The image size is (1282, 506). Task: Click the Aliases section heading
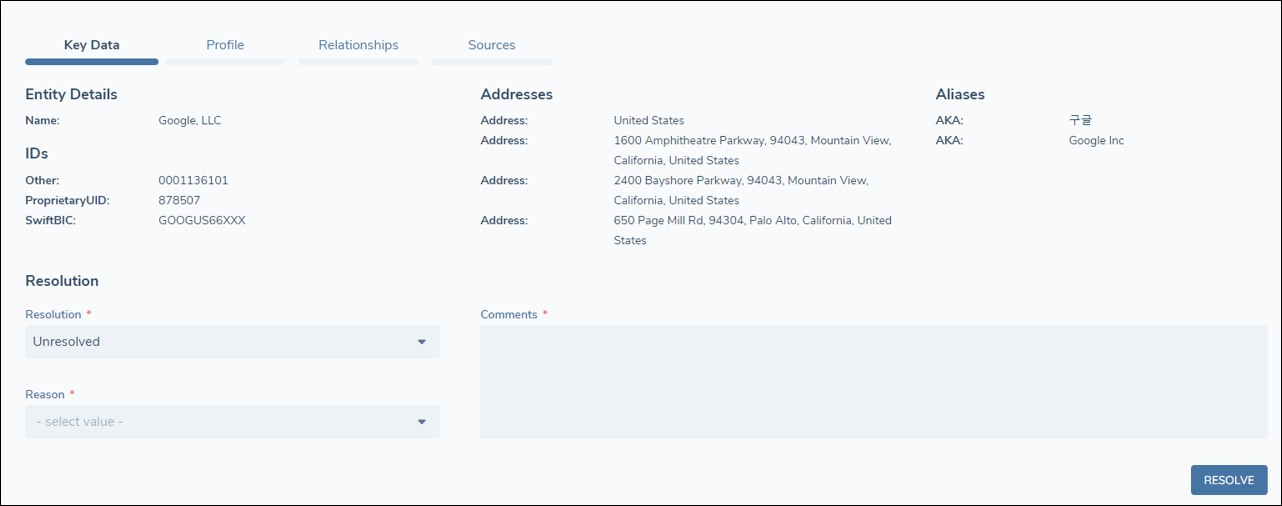coord(960,95)
